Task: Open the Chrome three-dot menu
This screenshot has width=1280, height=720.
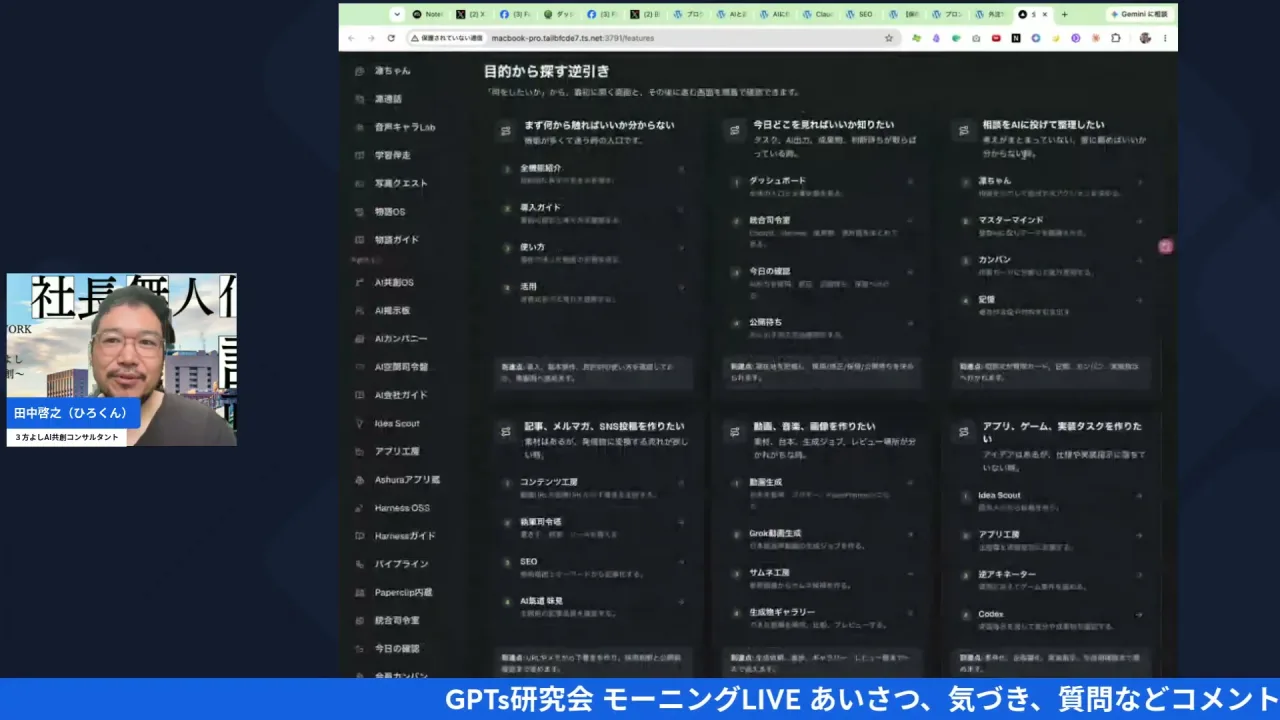Action: (1165, 38)
